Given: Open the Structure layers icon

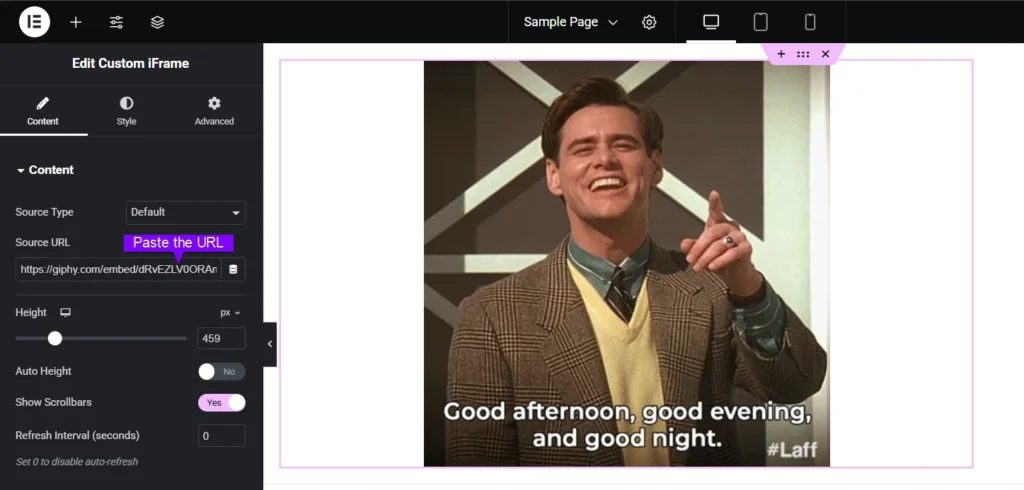Looking at the screenshot, I should 157,22.
